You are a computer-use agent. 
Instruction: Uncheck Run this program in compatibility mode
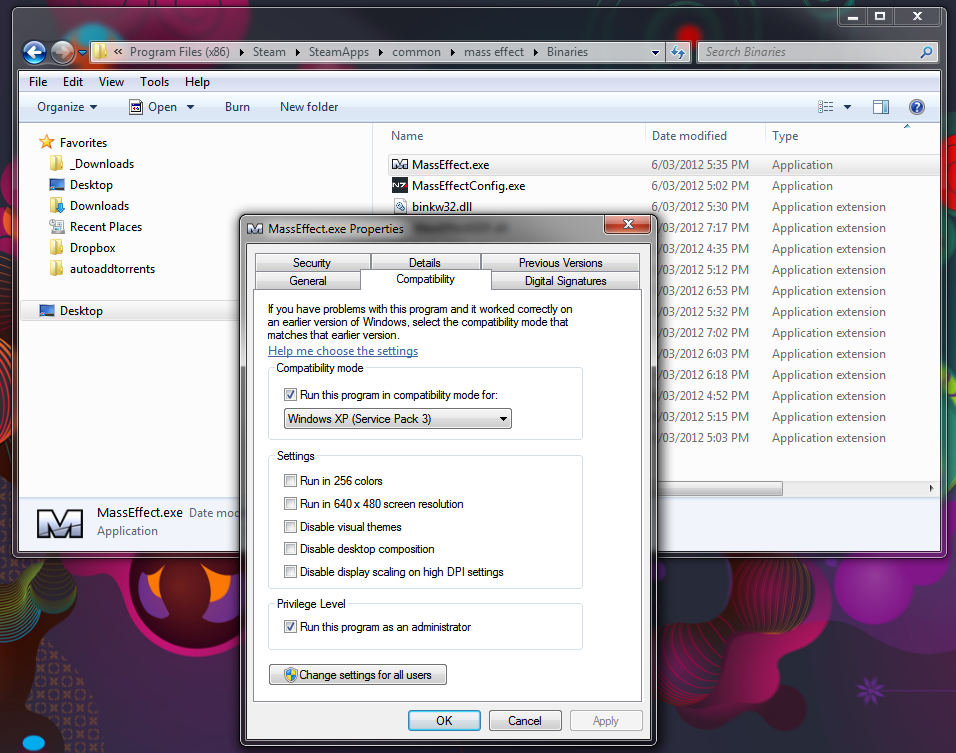(291, 396)
